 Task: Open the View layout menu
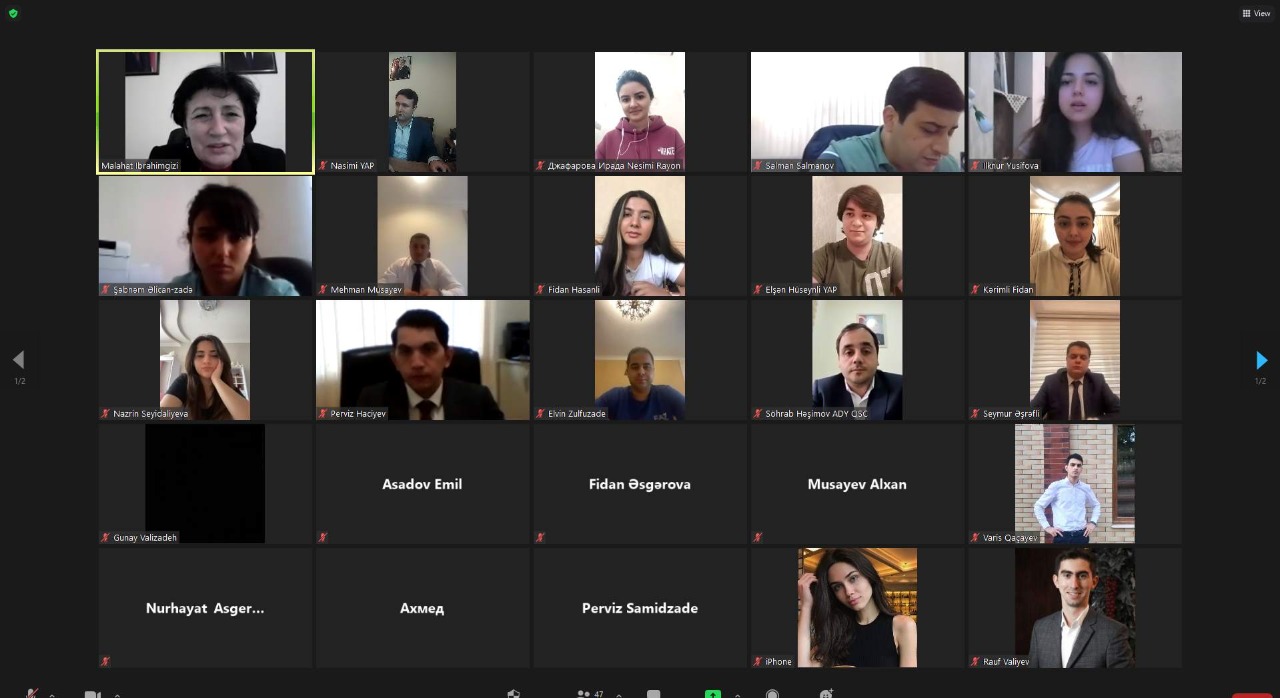[x=1256, y=13]
